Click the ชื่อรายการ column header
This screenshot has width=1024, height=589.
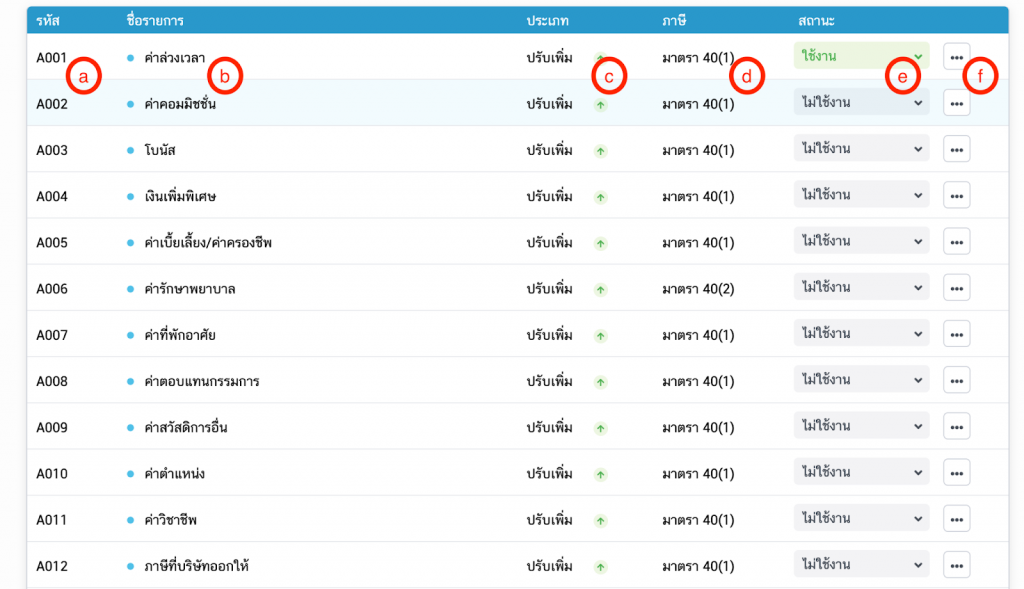point(155,20)
